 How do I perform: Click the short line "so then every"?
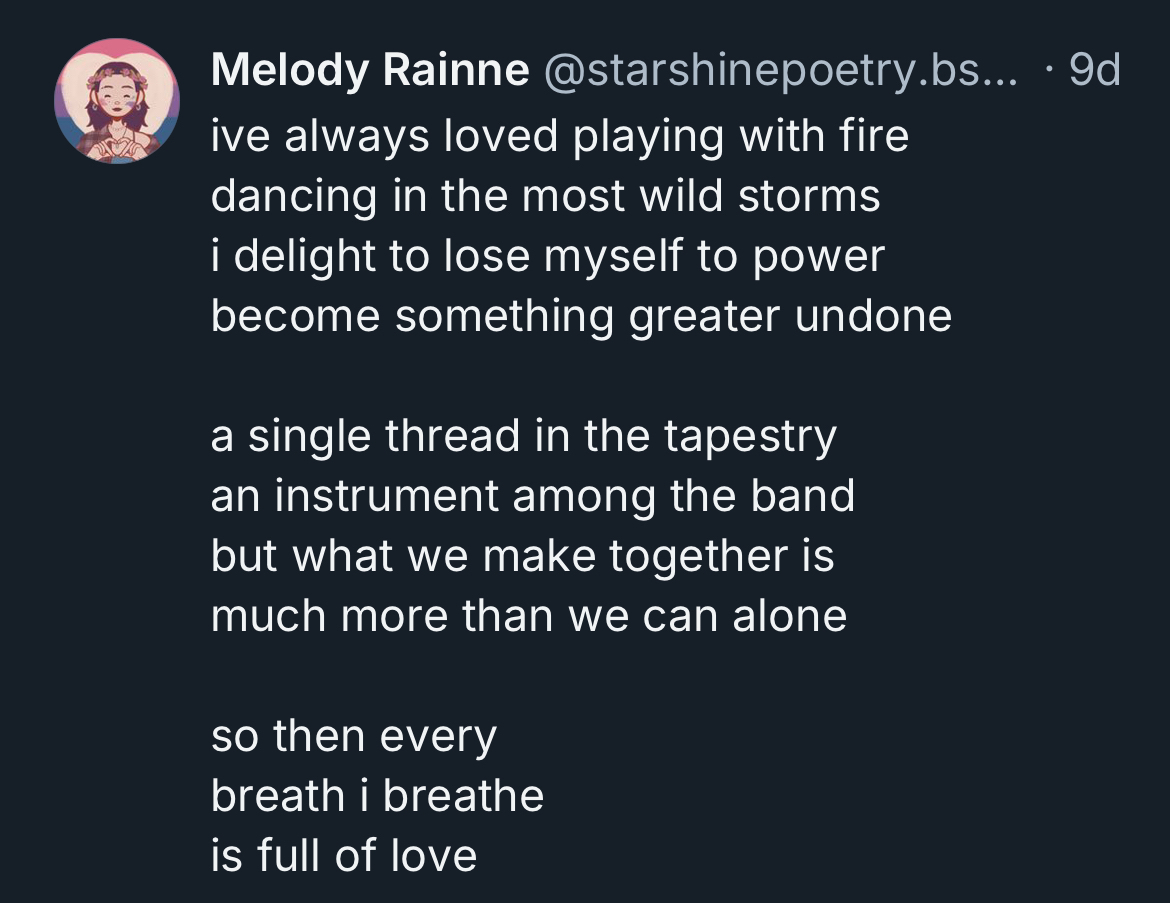354,736
